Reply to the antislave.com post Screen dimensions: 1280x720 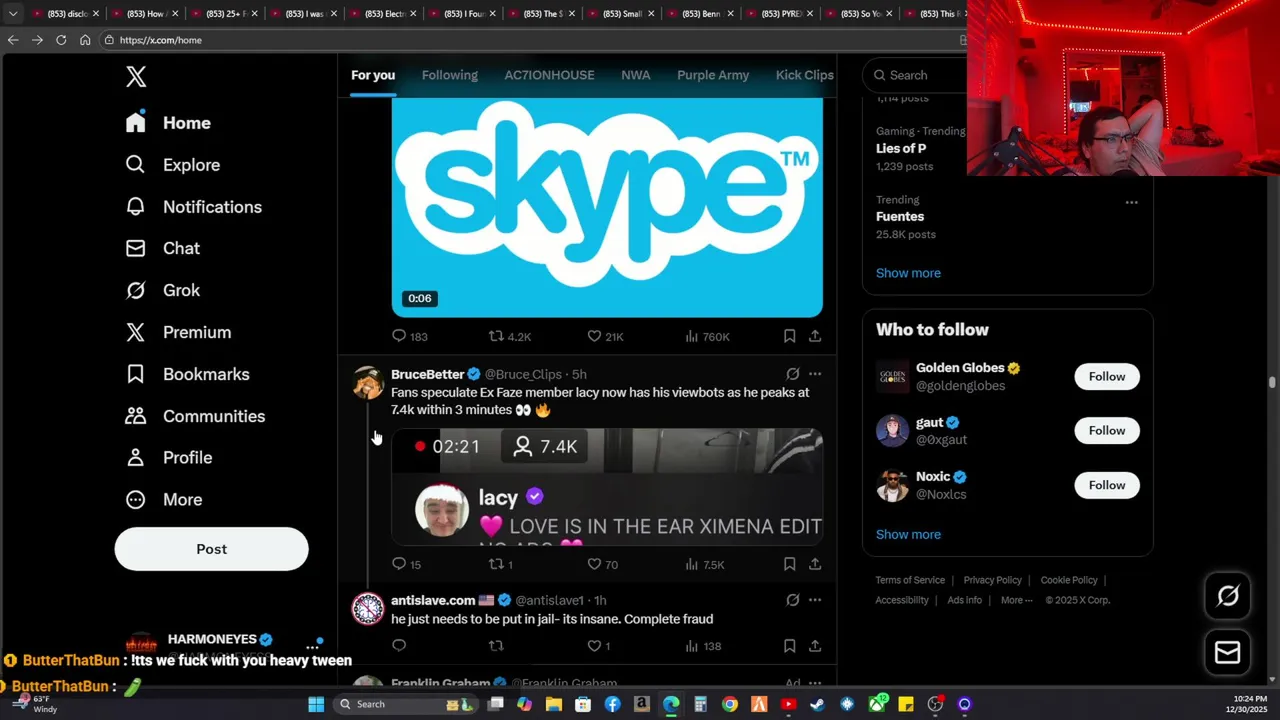[399, 646]
